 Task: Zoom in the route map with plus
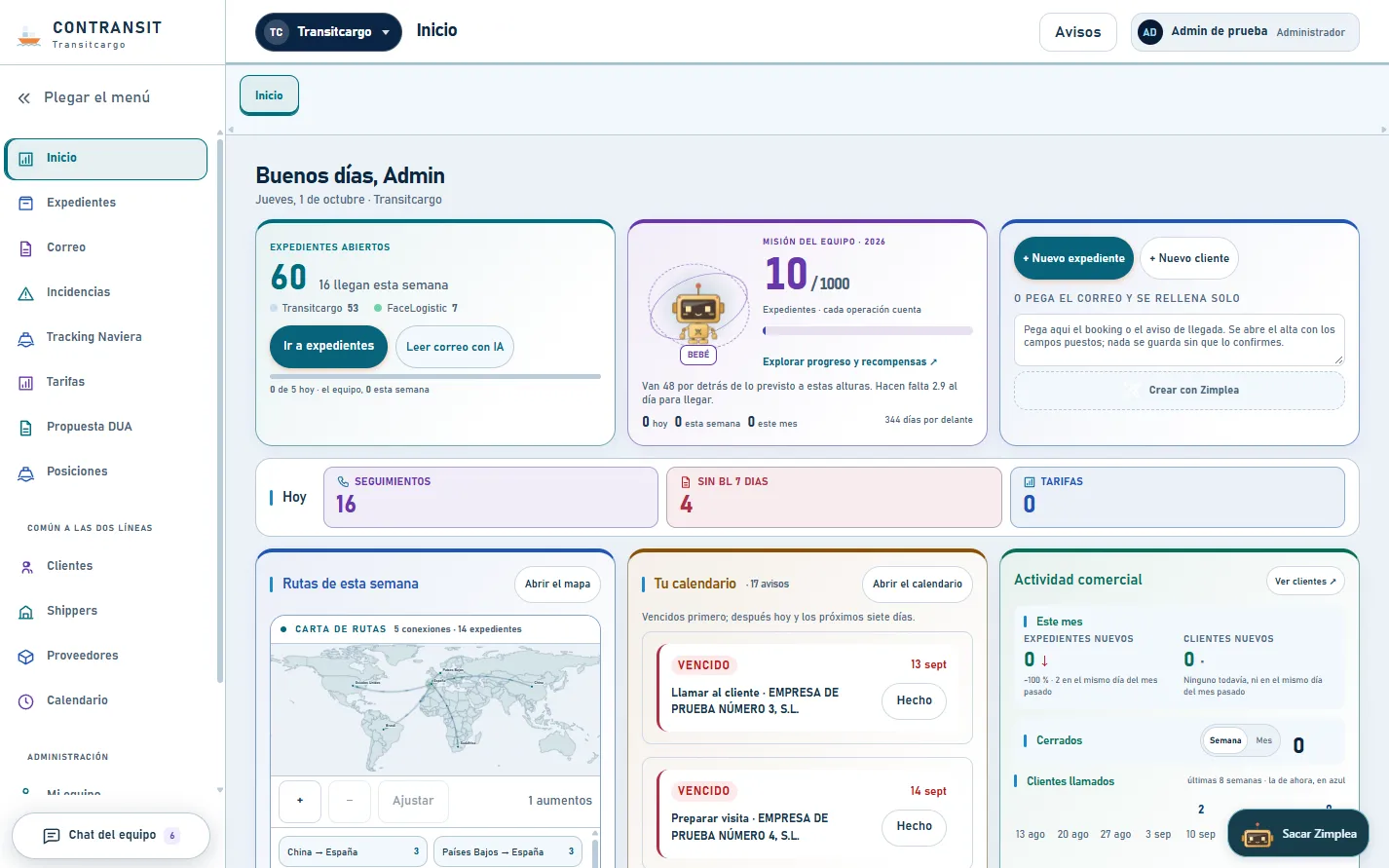tap(300, 801)
